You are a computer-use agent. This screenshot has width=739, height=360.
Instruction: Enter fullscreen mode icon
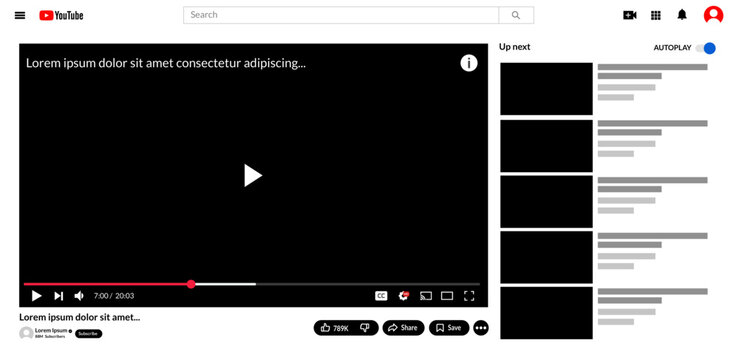pyautogui.click(x=469, y=296)
